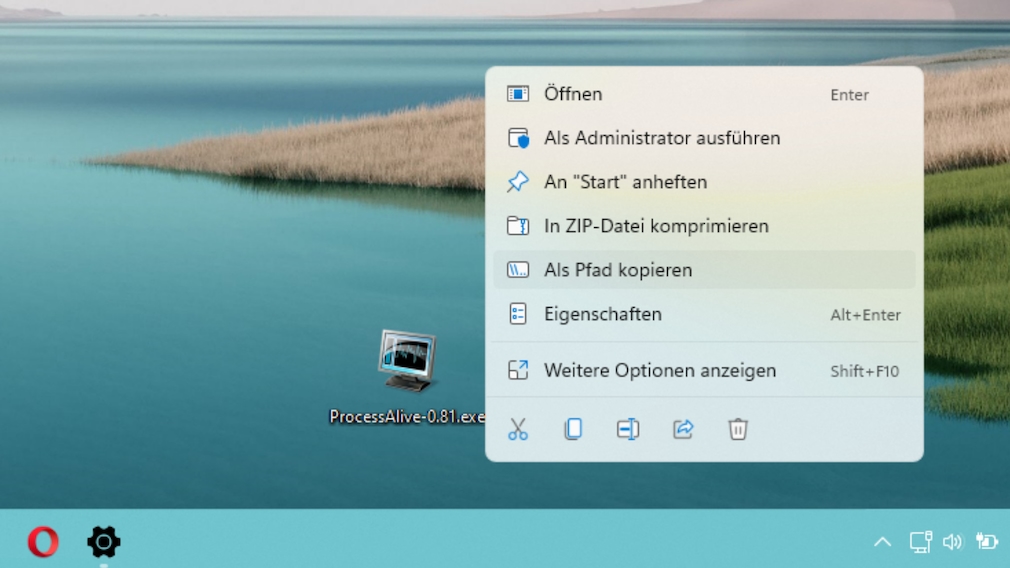Open network status in the system tray
1010x568 pixels.
920,542
